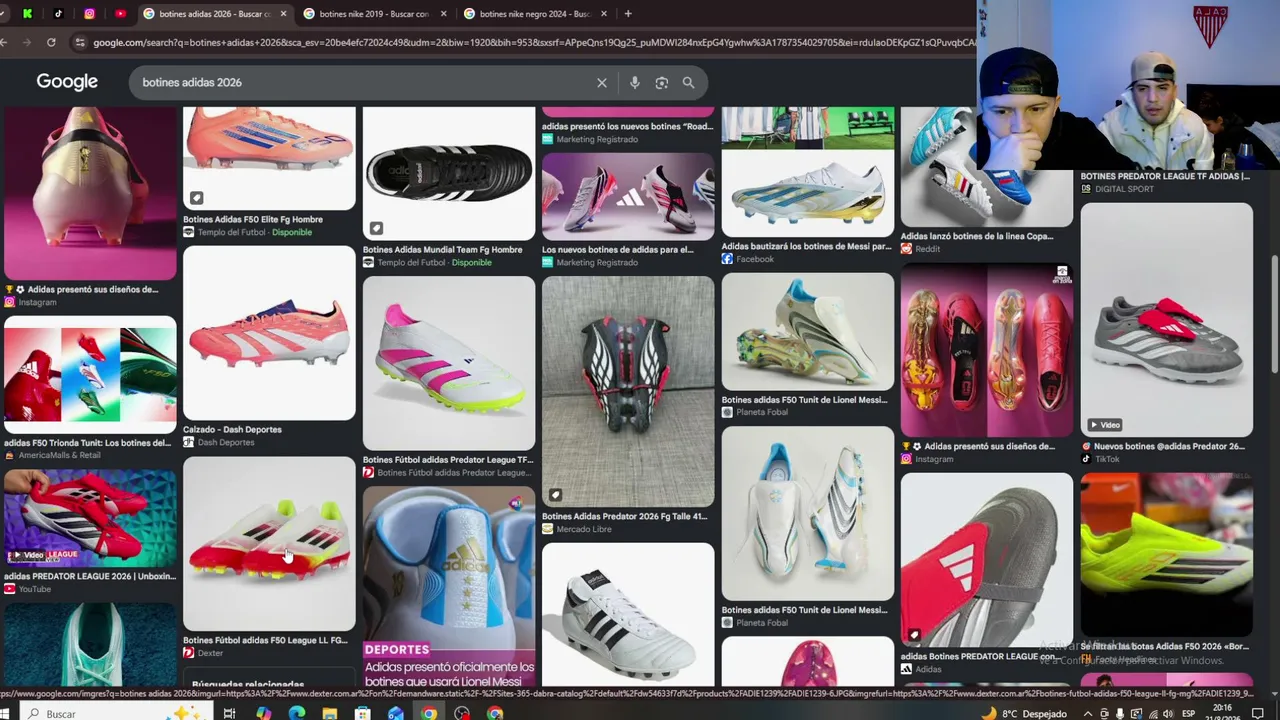The image size is (1280, 720).
Task: Open pink Calzado - Dash Deportes boot image
Action: click(x=269, y=334)
